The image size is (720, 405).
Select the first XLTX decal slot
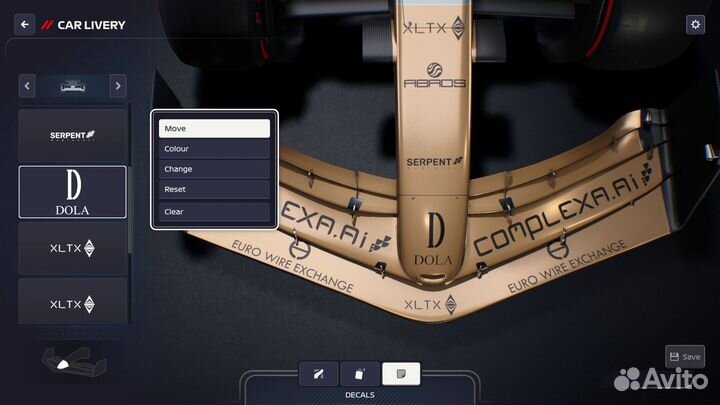[x=73, y=248]
